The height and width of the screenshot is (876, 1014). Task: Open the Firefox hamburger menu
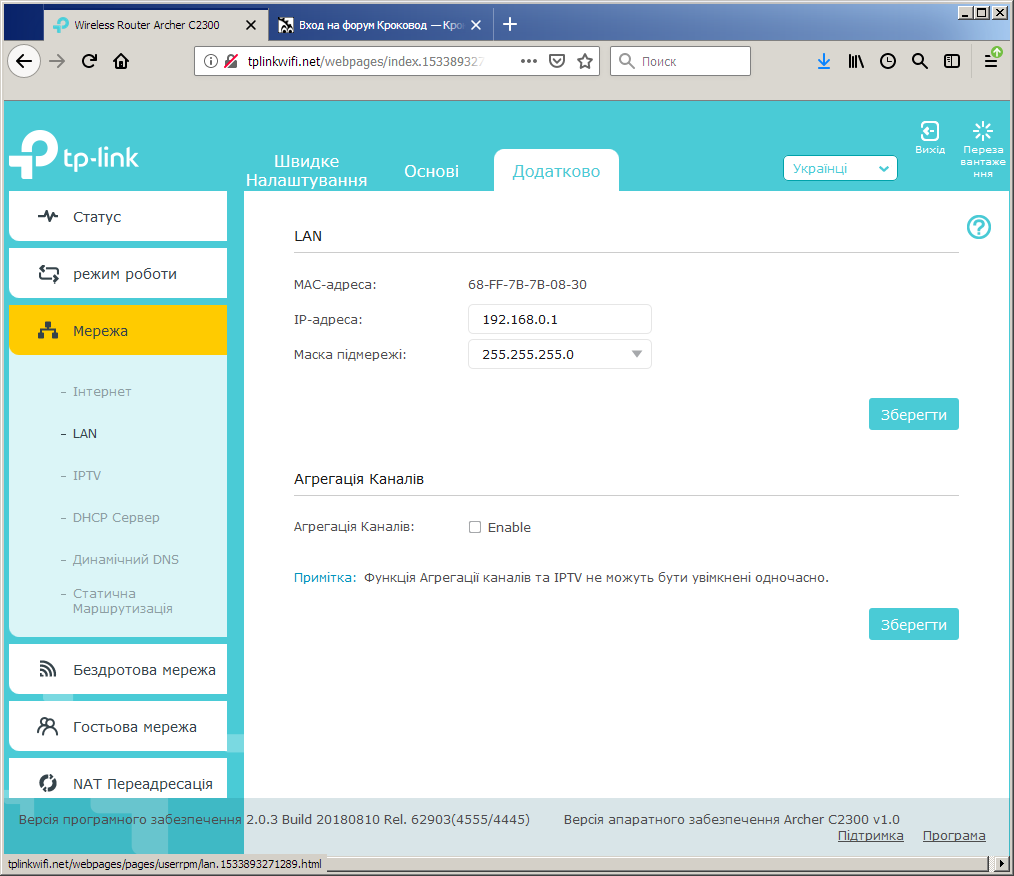click(991, 61)
